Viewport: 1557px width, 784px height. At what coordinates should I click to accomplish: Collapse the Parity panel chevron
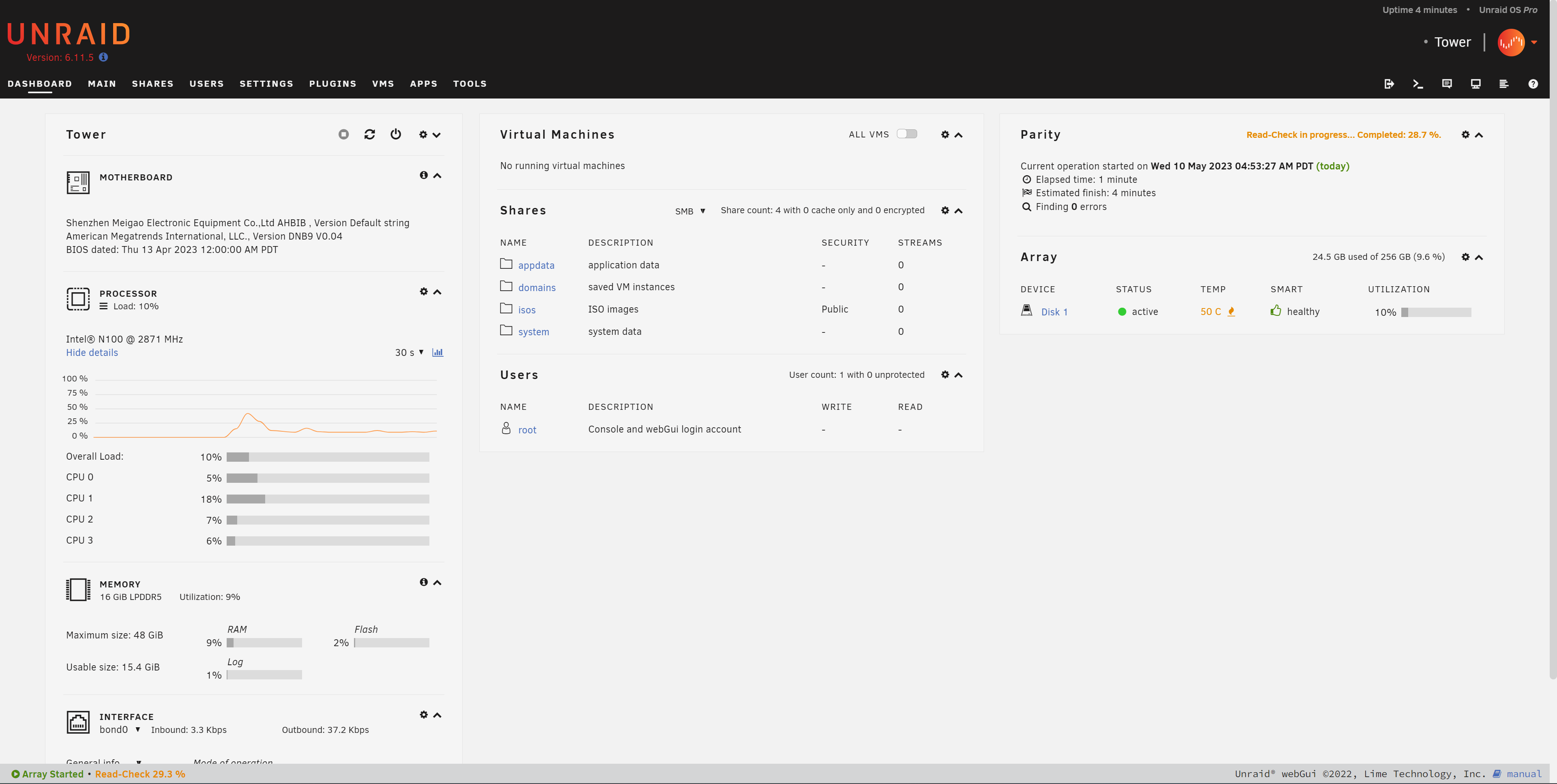(x=1479, y=135)
